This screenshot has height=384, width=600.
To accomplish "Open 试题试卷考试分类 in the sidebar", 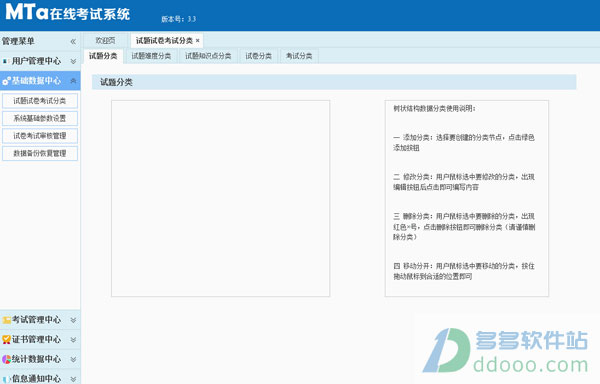I will click(x=40, y=101).
